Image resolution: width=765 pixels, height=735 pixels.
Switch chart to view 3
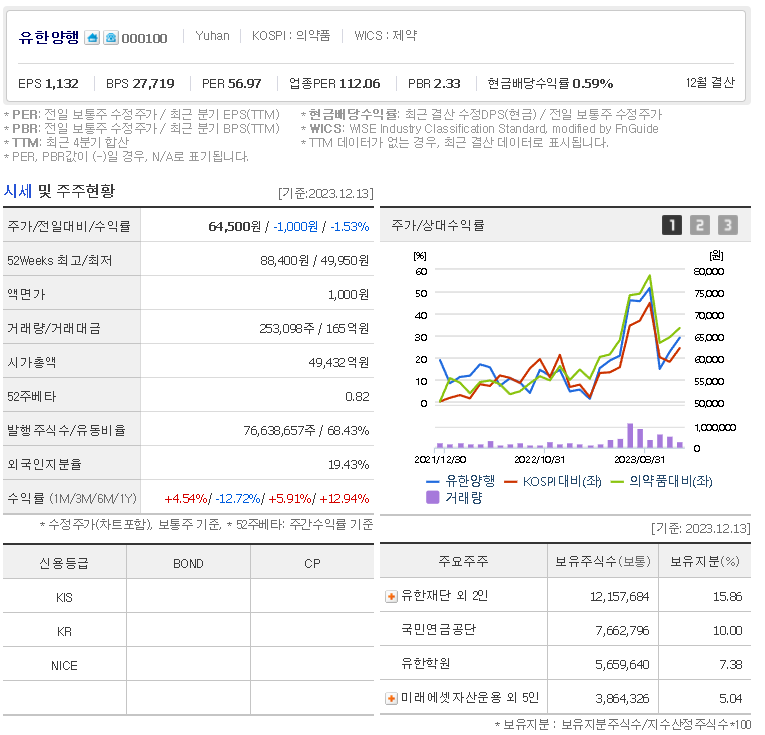click(x=727, y=225)
